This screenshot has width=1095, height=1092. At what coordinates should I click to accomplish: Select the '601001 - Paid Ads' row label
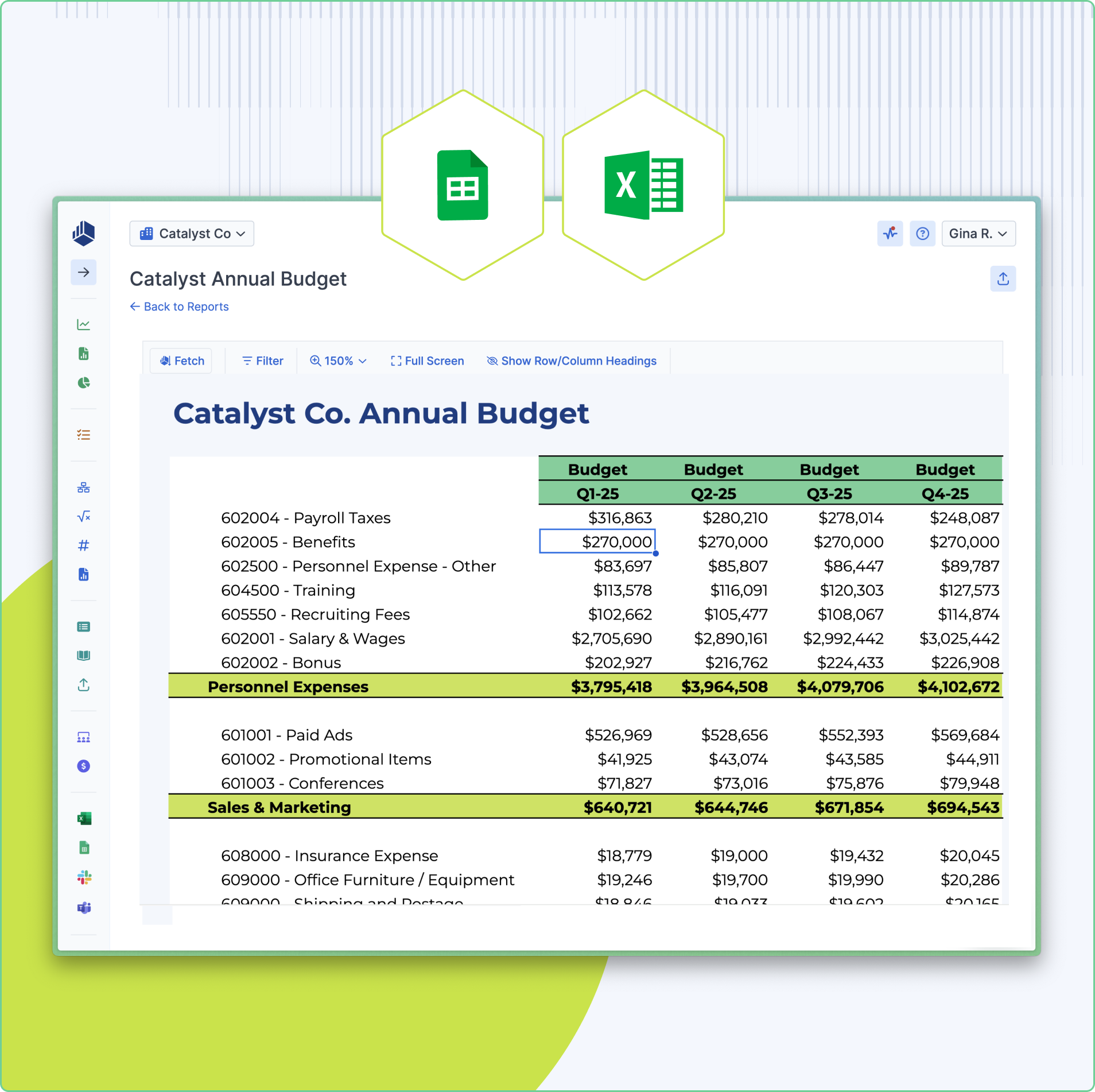pyautogui.click(x=287, y=735)
